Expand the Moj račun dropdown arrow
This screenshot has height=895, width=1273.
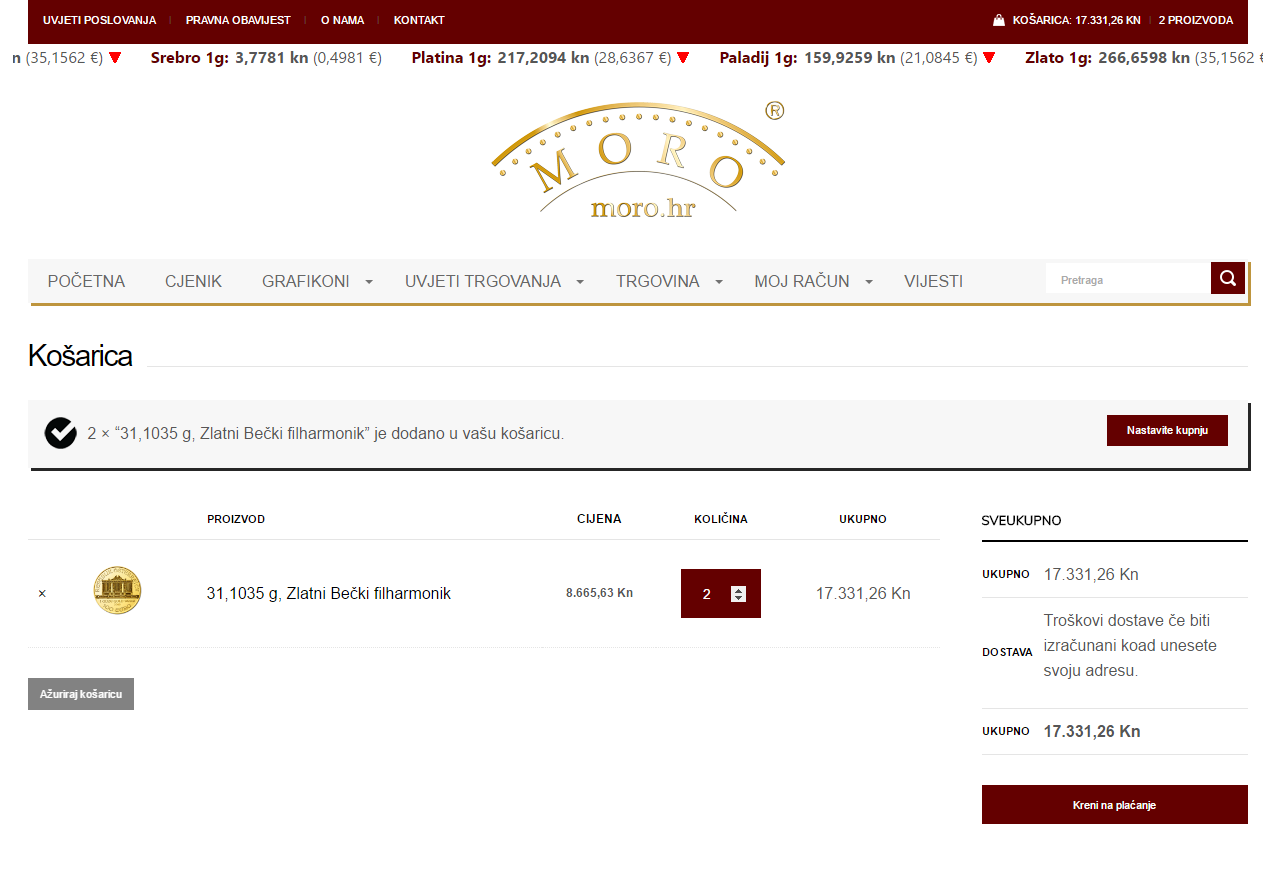869,282
